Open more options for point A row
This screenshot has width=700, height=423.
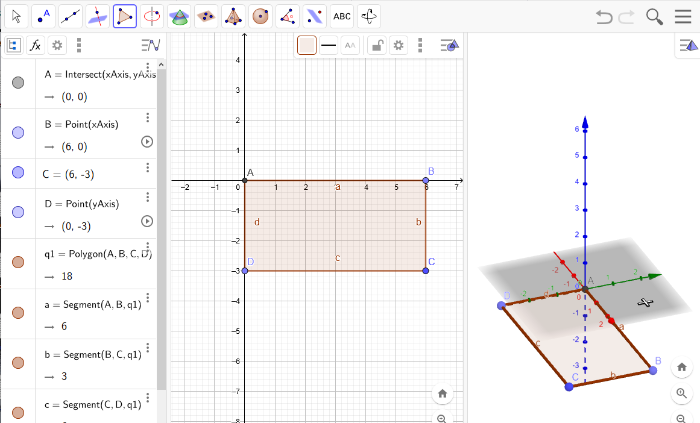coord(148,67)
